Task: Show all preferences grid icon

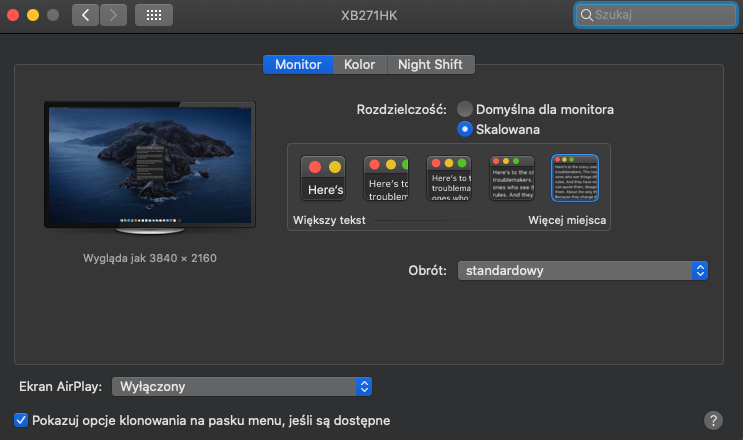Action: [153, 15]
